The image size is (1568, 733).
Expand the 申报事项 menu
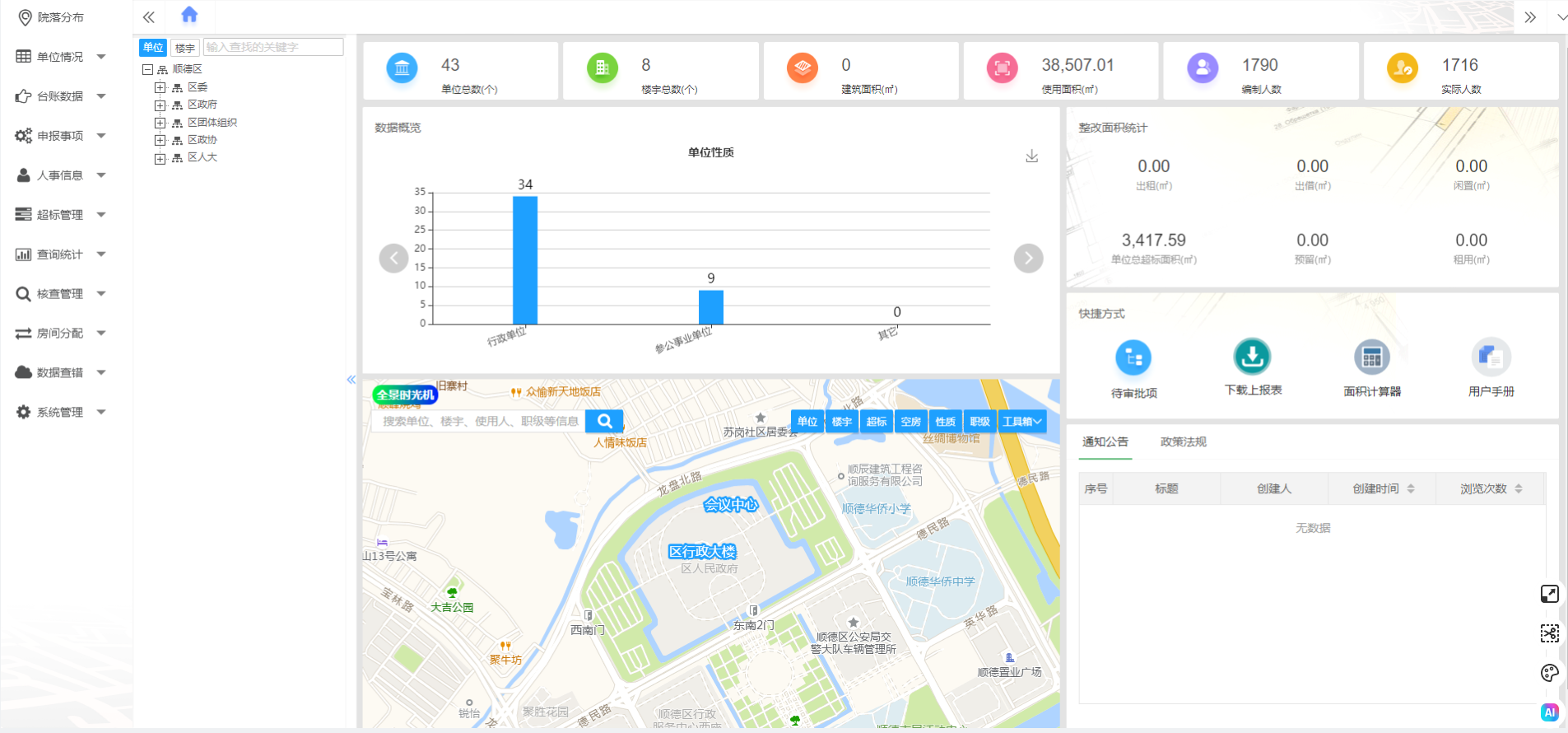click(61, 136)
